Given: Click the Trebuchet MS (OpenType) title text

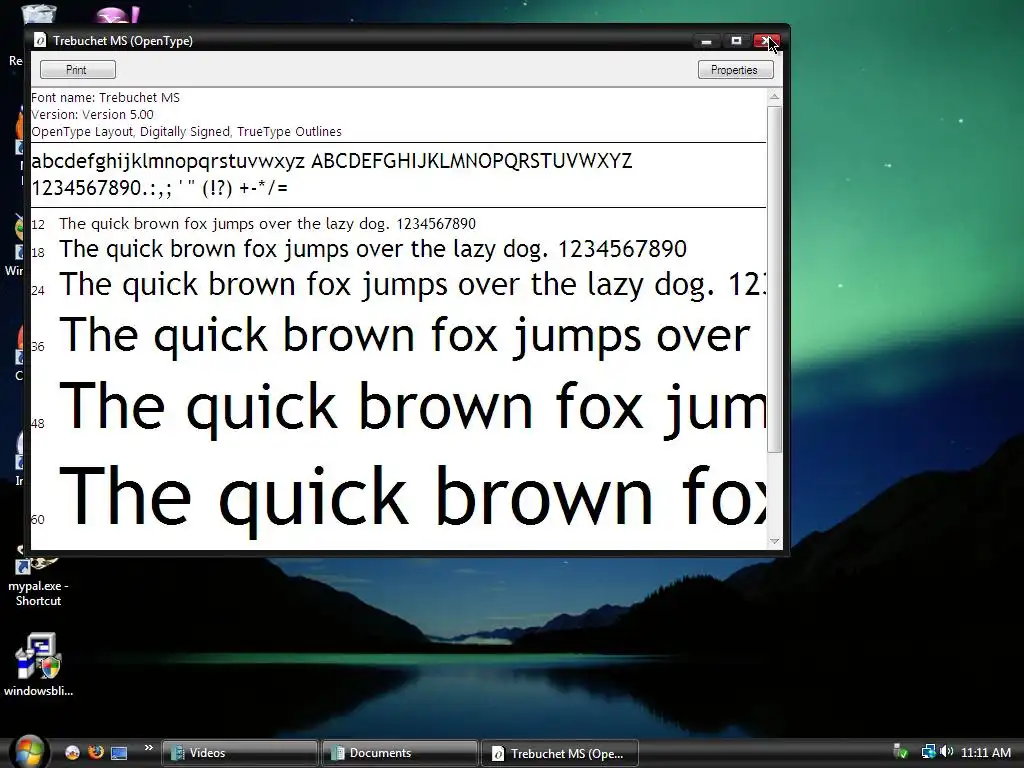Looking at the screenshot, I should tap(123, 41).
